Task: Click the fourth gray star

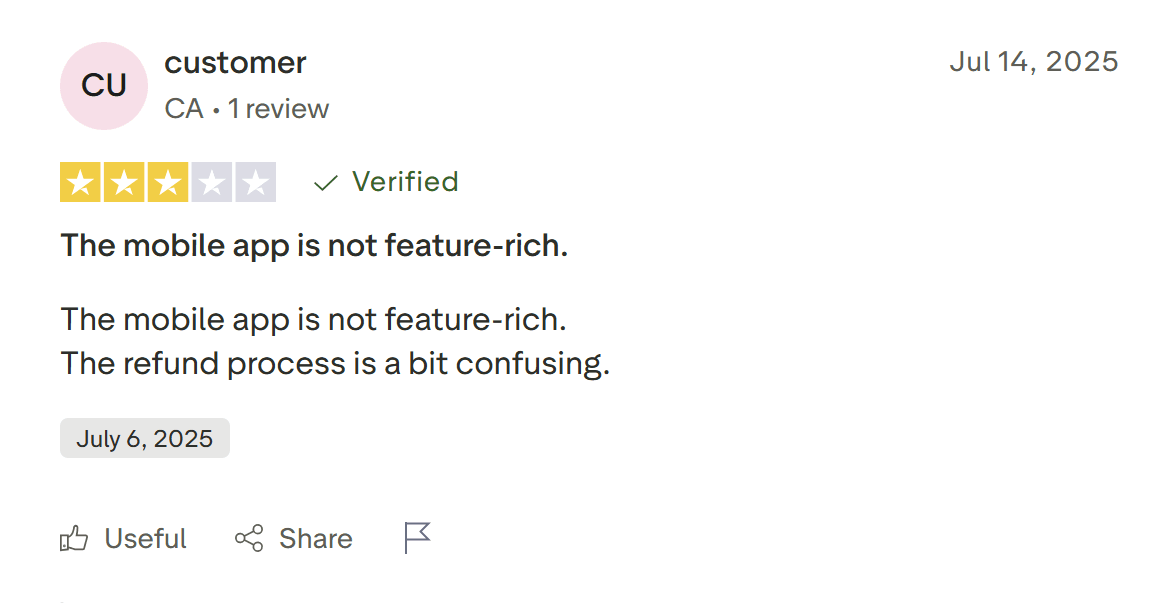Action: (212, 183)
